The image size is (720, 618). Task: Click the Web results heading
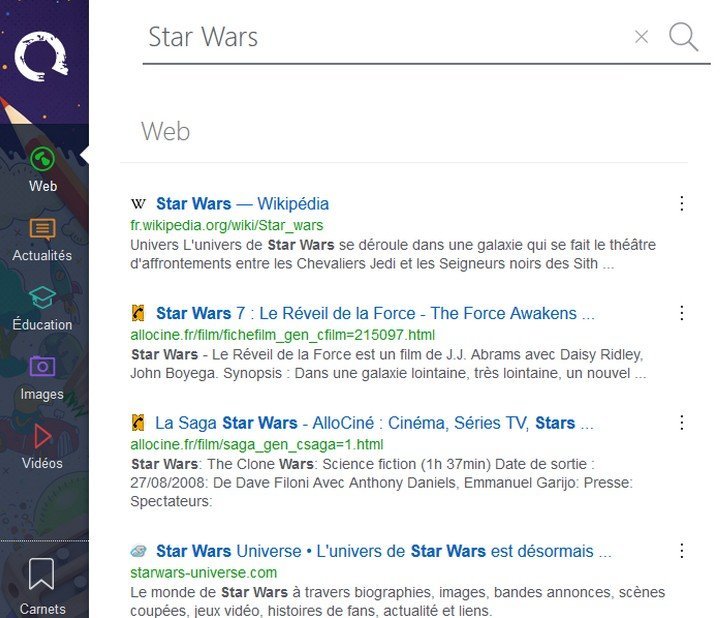pyautogui.click(x=165, y=131)
